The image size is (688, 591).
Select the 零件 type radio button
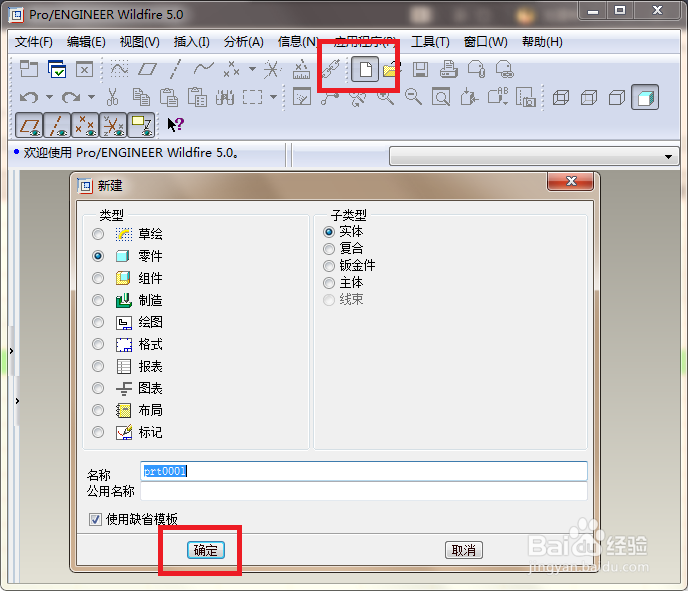98,256
